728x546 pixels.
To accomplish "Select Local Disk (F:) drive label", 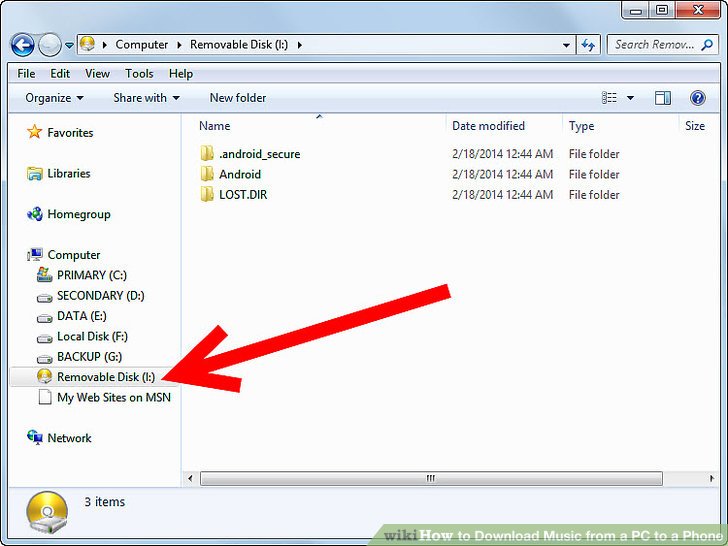I will point(92,337).
